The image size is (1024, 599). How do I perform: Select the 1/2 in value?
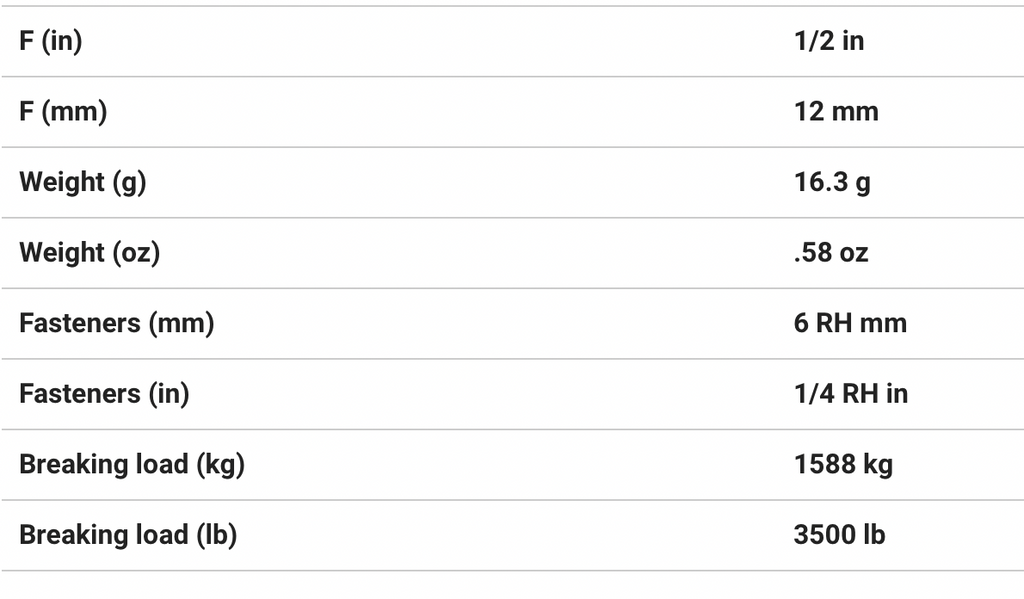click(x=829, y=42)
